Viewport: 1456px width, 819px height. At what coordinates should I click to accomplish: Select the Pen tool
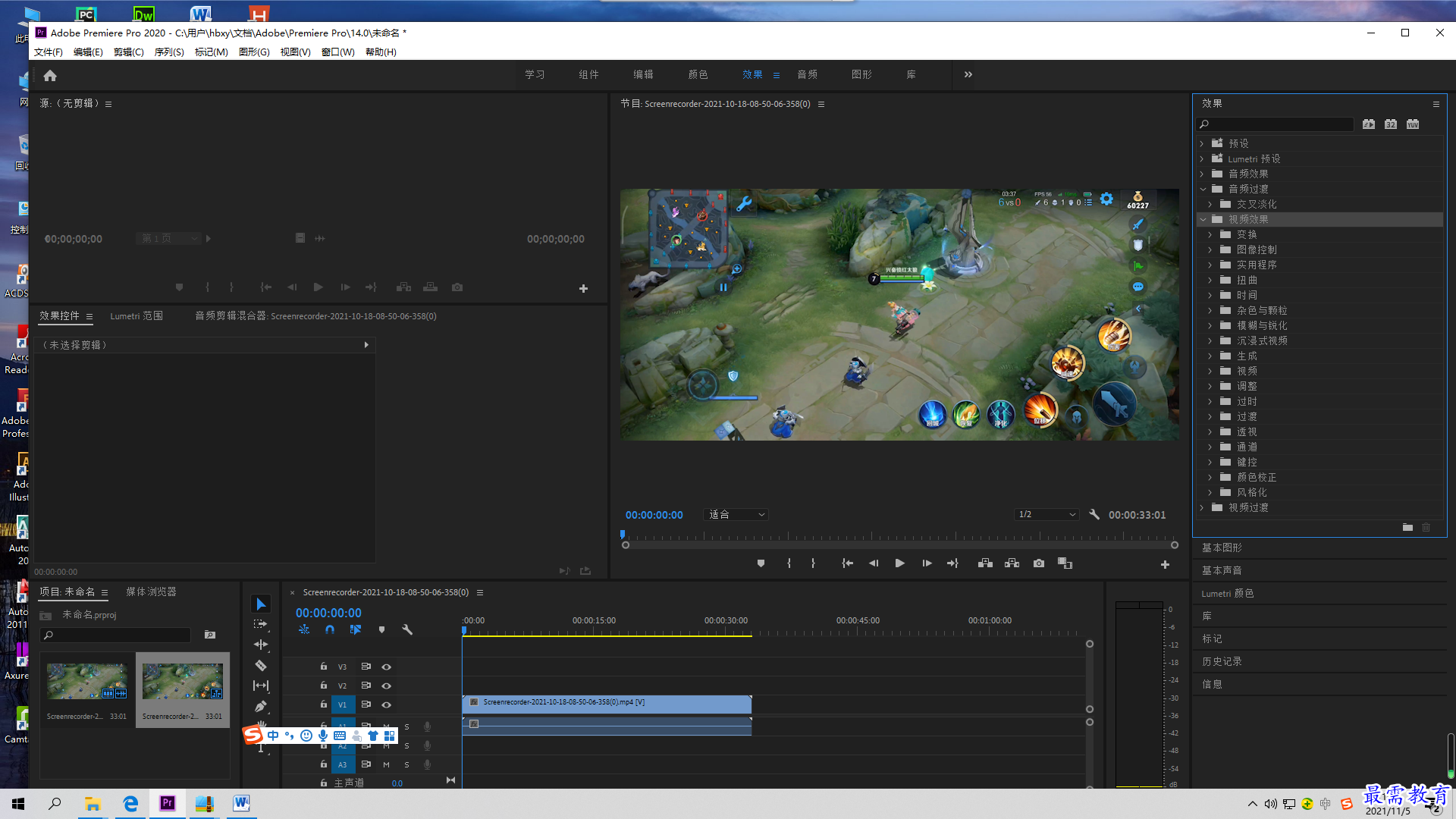pos(261,706)
